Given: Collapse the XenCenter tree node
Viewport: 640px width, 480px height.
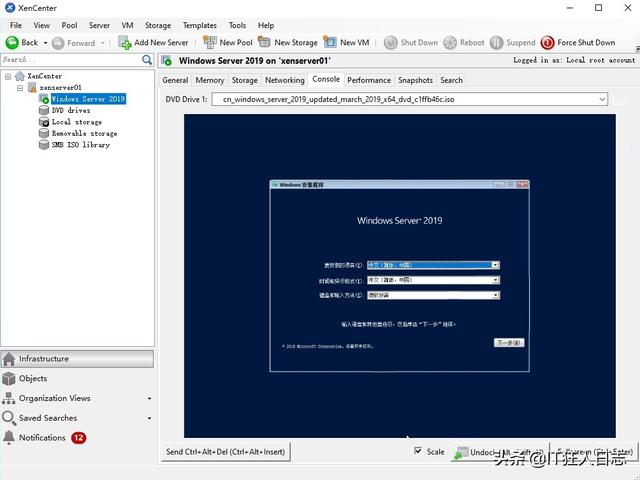Looking at the screenshot, I should click(8, 76).
